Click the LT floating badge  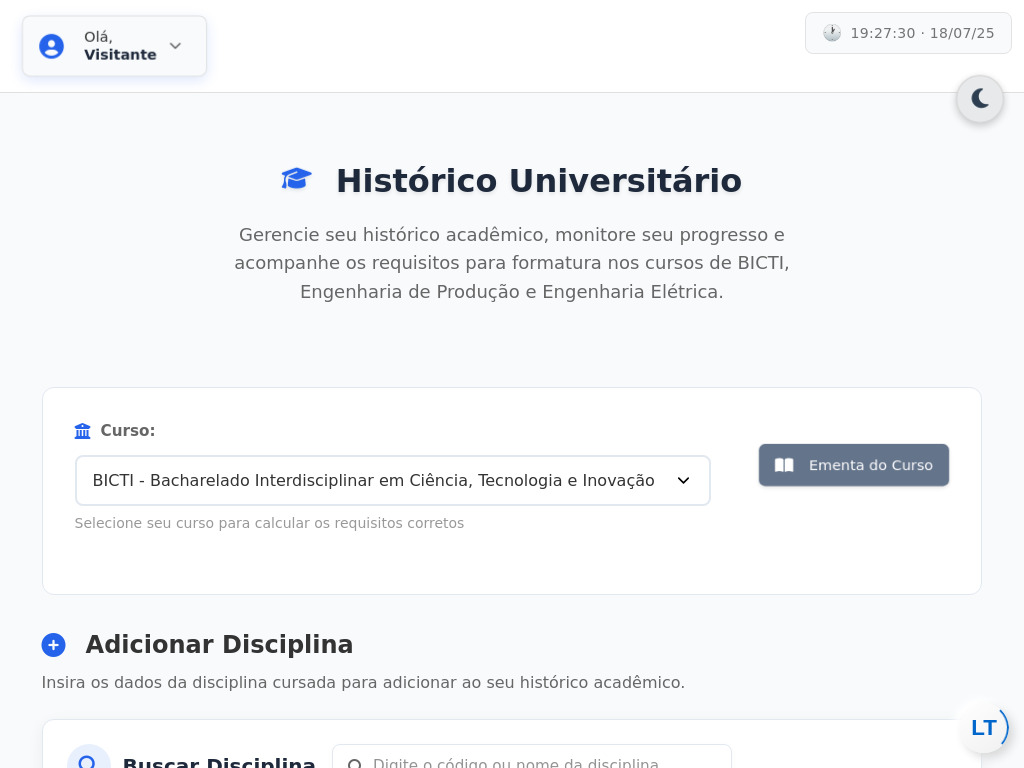tap(985, 728)
